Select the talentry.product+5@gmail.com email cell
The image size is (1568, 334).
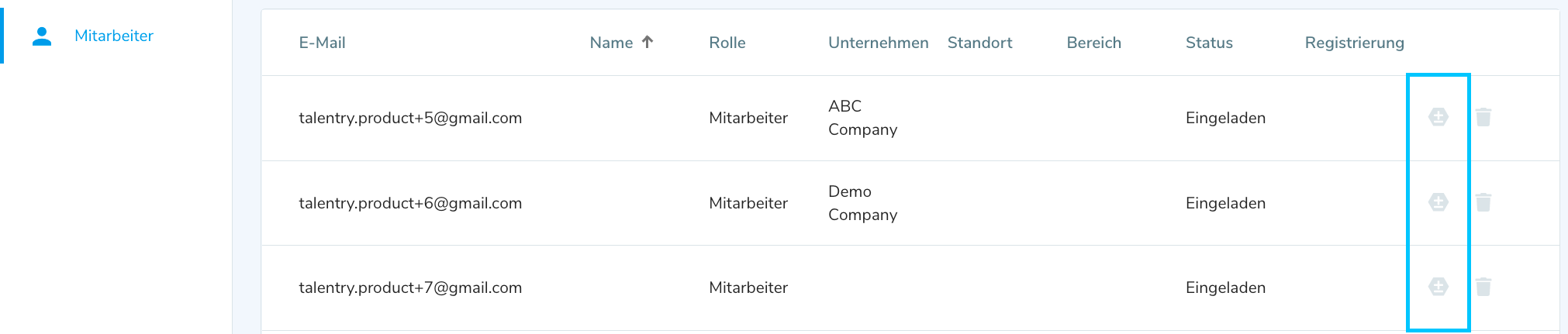410,118
